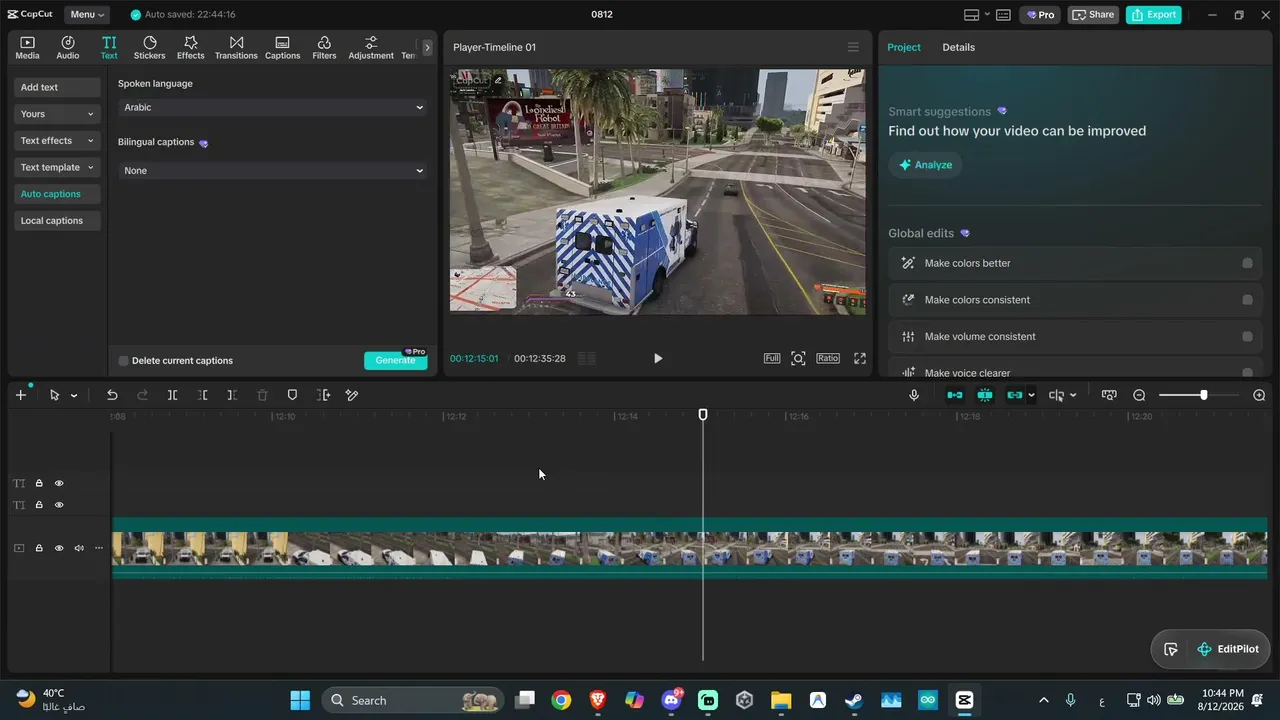1280x720 pixels.
Task: Click the magic pen edit tool
Action: click(x=352, y=395)
